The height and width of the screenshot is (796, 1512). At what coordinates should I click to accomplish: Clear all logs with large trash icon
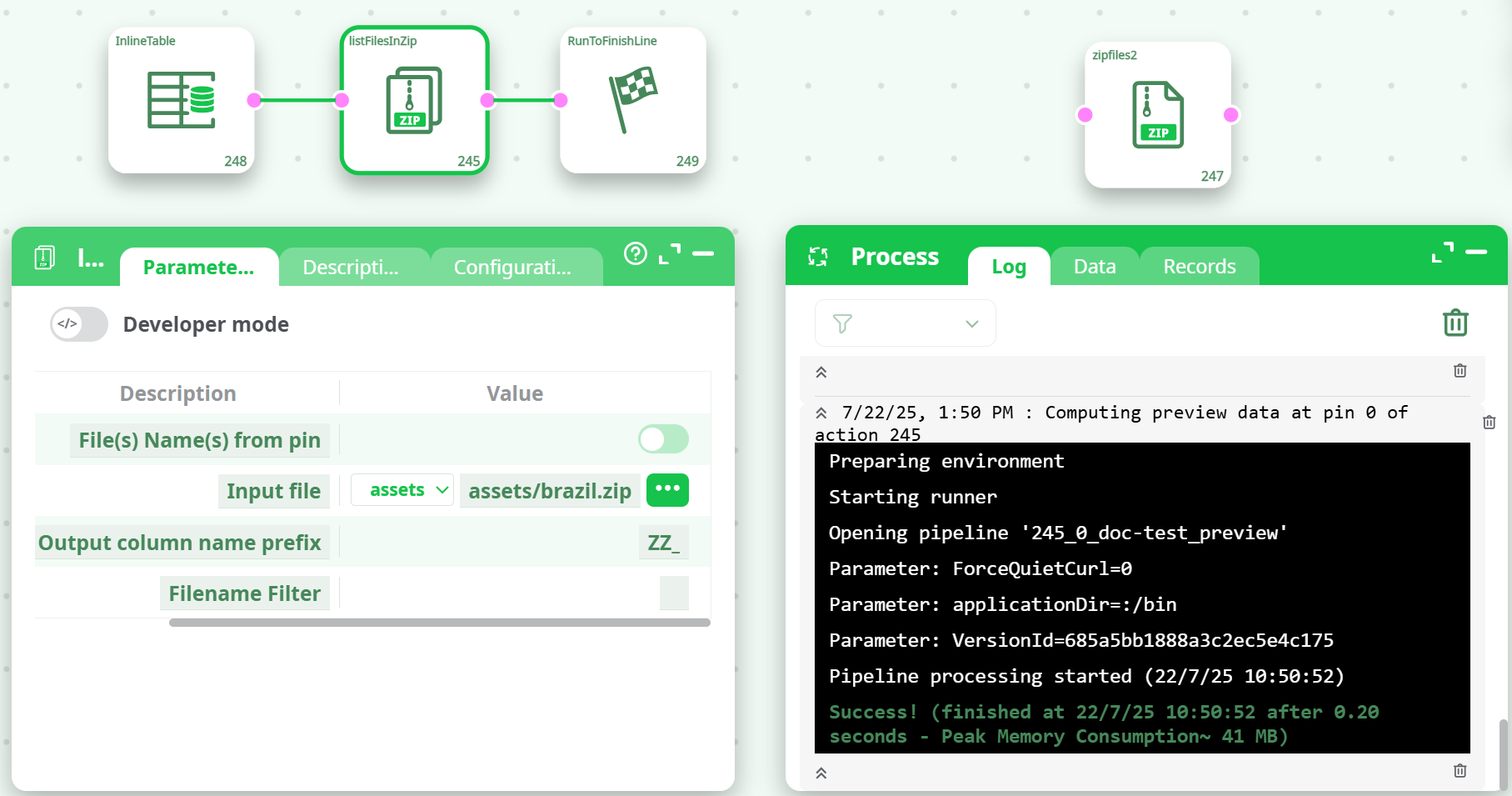[x=1455, y=323]
